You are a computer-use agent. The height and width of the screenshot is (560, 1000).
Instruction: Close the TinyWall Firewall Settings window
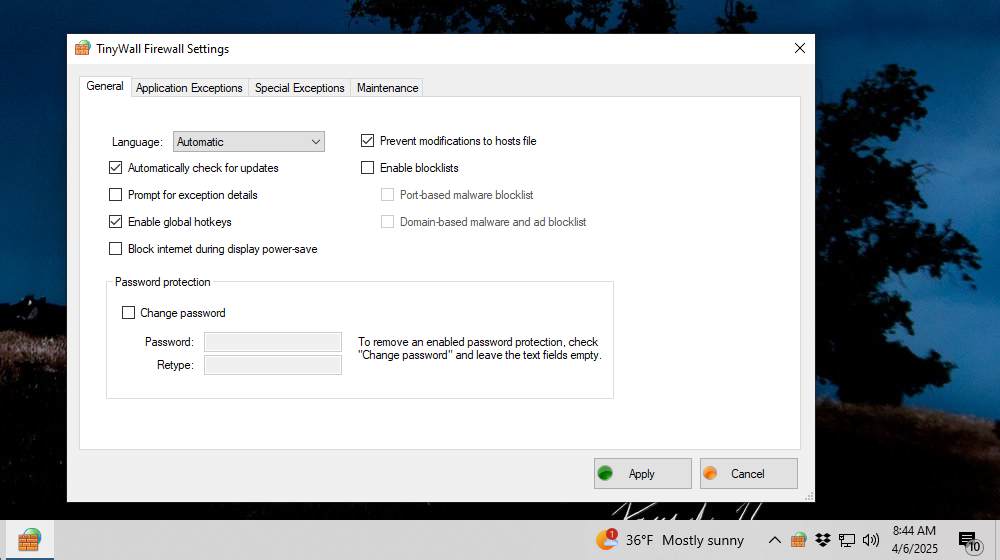pyautogui.click(x=800, y=48)
